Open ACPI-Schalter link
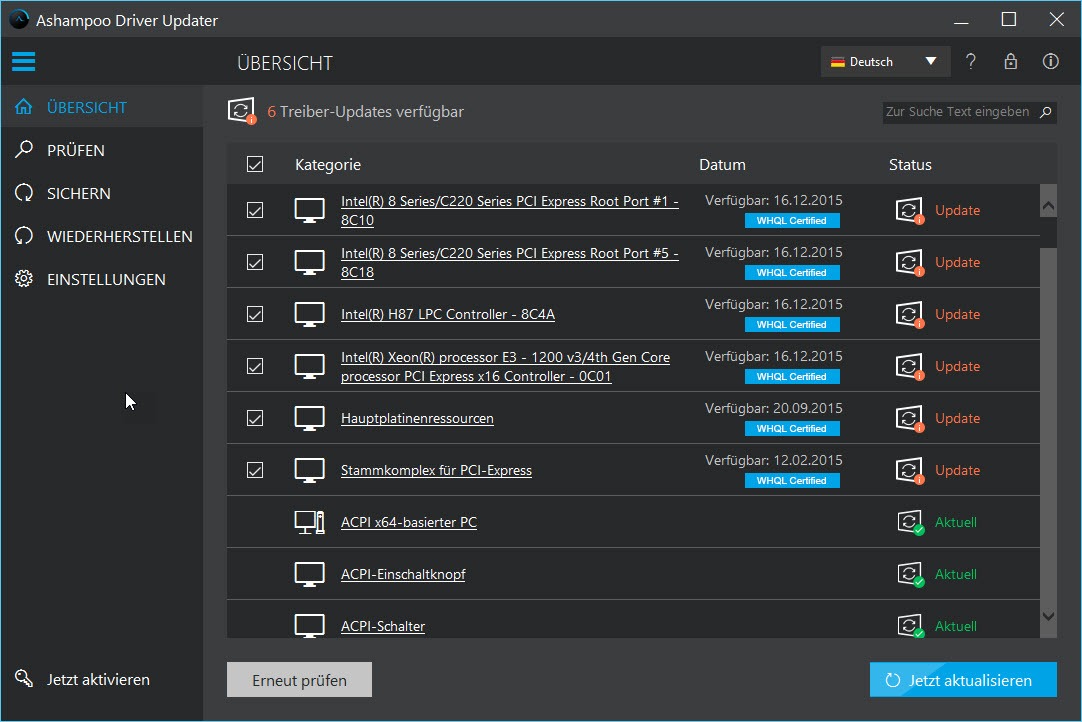The height and width of the screenshot is (722, 1082). click(x=383, y=626)
